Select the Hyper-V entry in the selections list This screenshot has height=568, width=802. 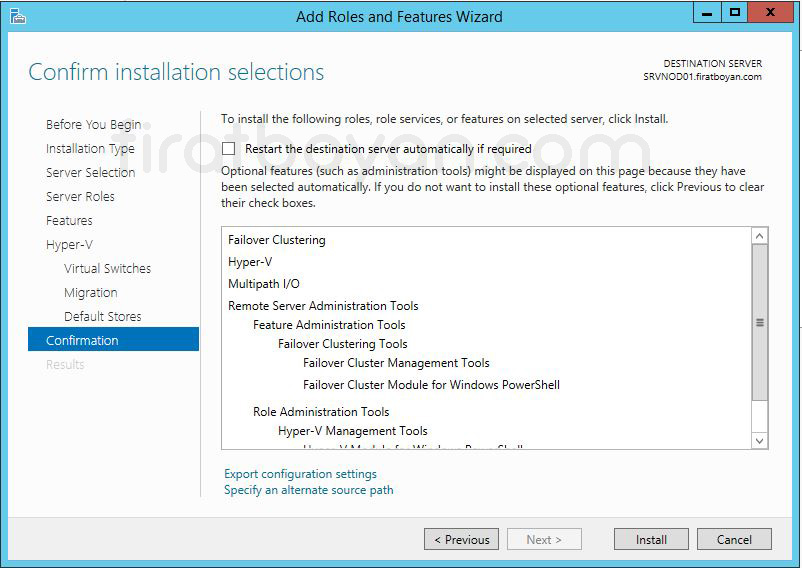click(250, 262)
